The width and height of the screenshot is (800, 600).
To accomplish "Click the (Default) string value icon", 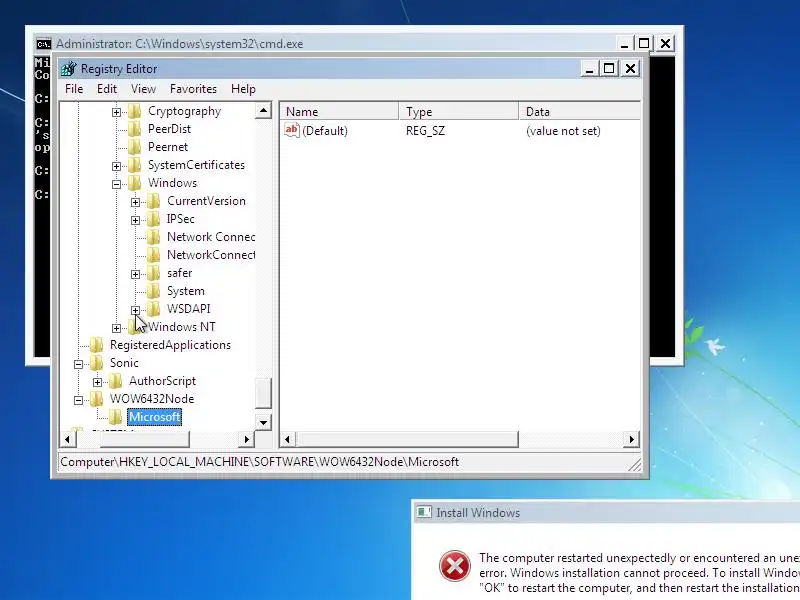I will click(292, 130).
